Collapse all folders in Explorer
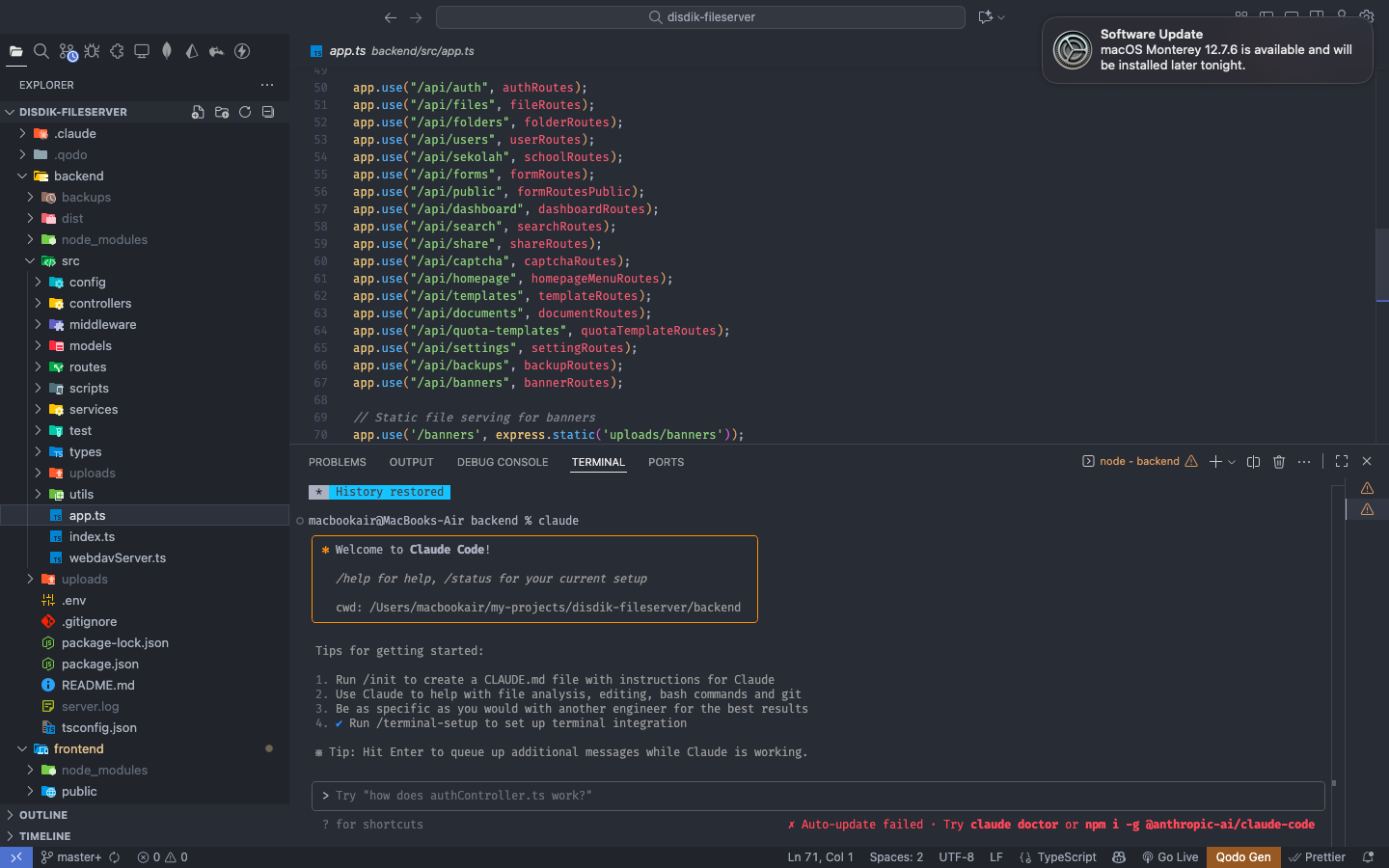Screen dimensions: 1389x868 coord(268,112)
